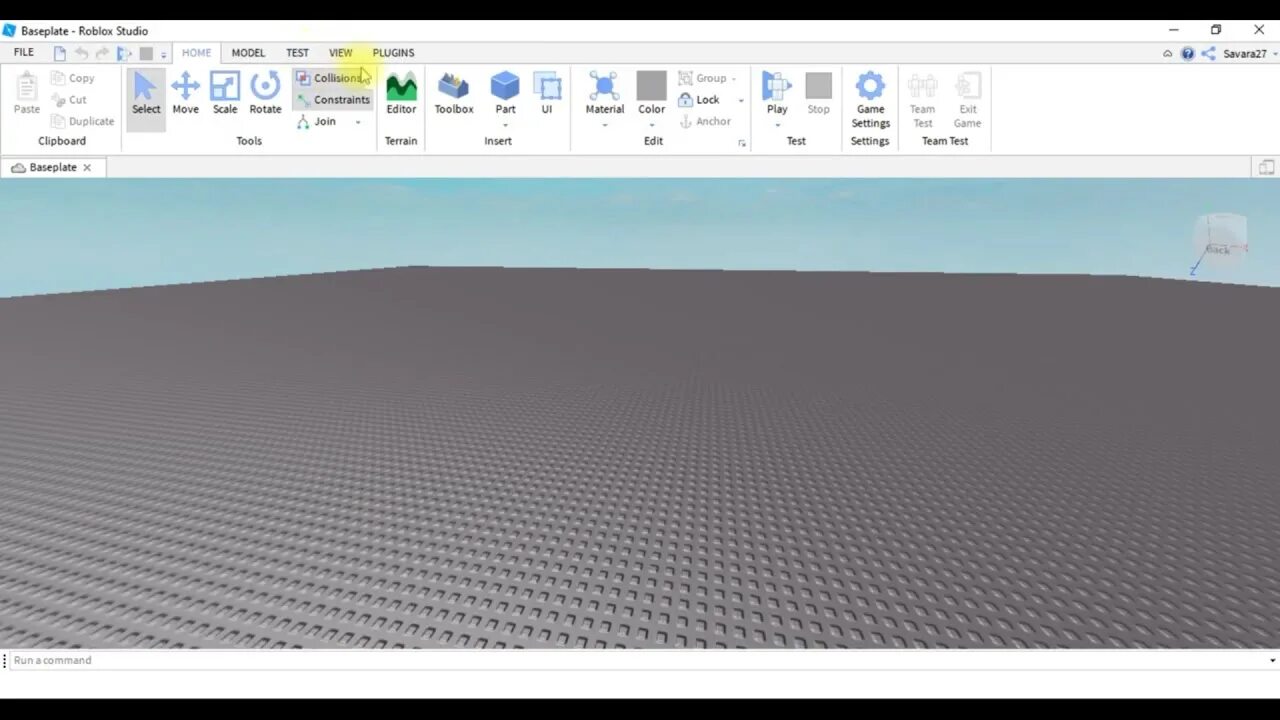
Task: Click Copy in the Clipboard group
Action: point(72,78)
